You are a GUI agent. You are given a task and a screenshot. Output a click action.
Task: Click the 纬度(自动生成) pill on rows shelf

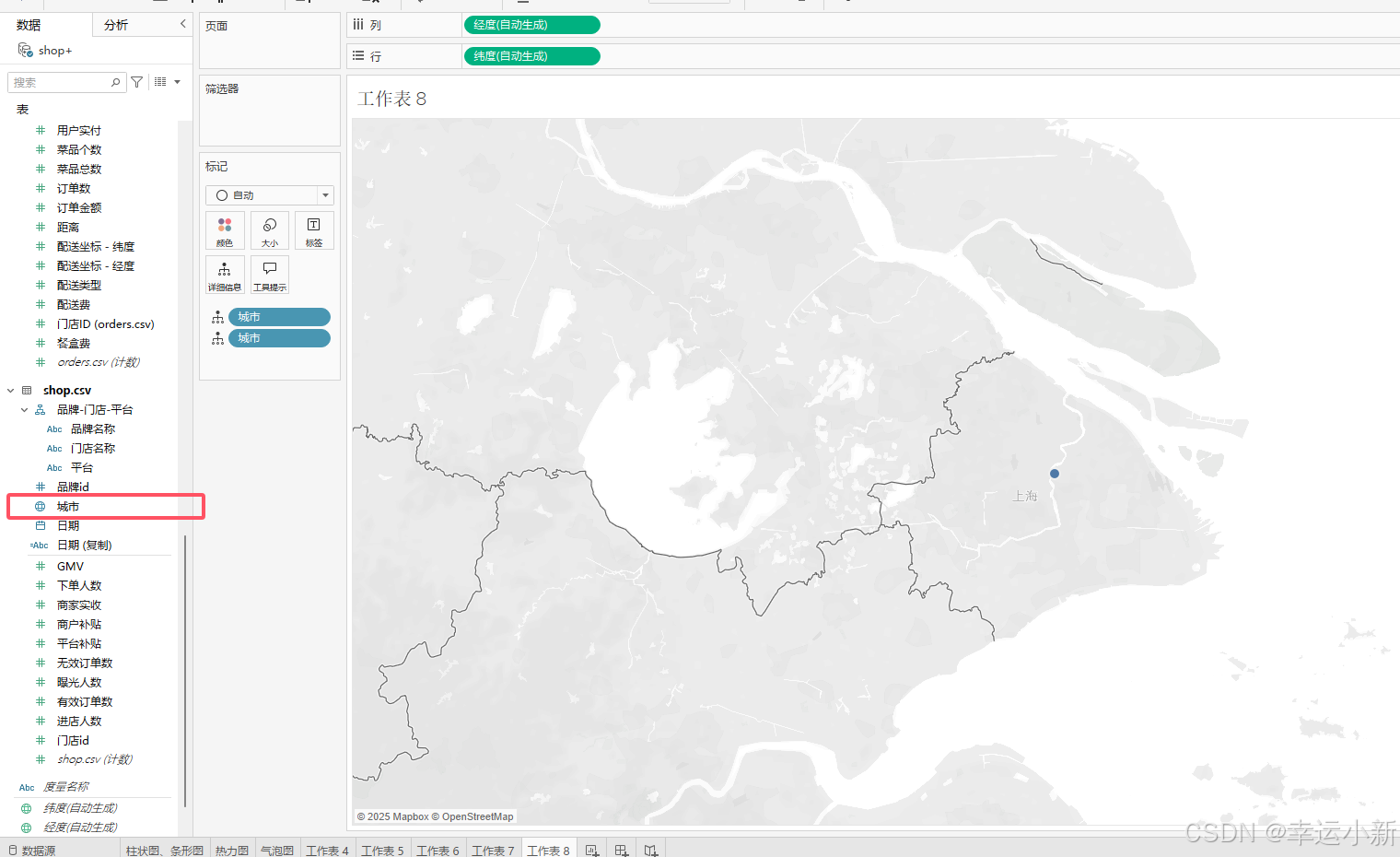532,56
